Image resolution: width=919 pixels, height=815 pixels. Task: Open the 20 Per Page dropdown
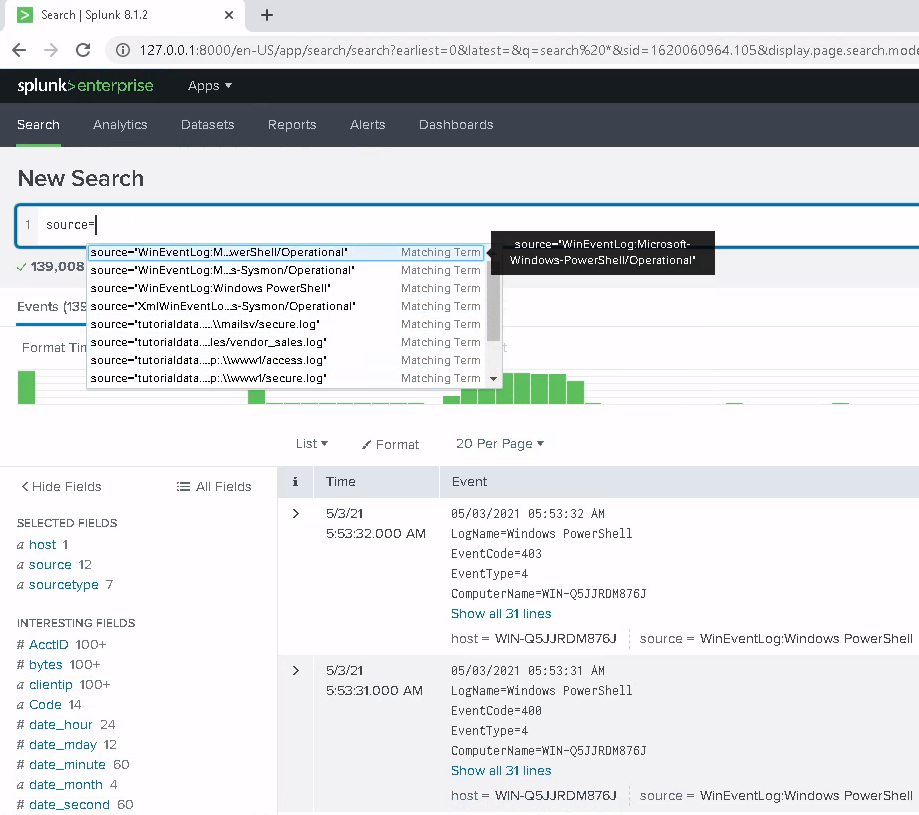point(499,444)
